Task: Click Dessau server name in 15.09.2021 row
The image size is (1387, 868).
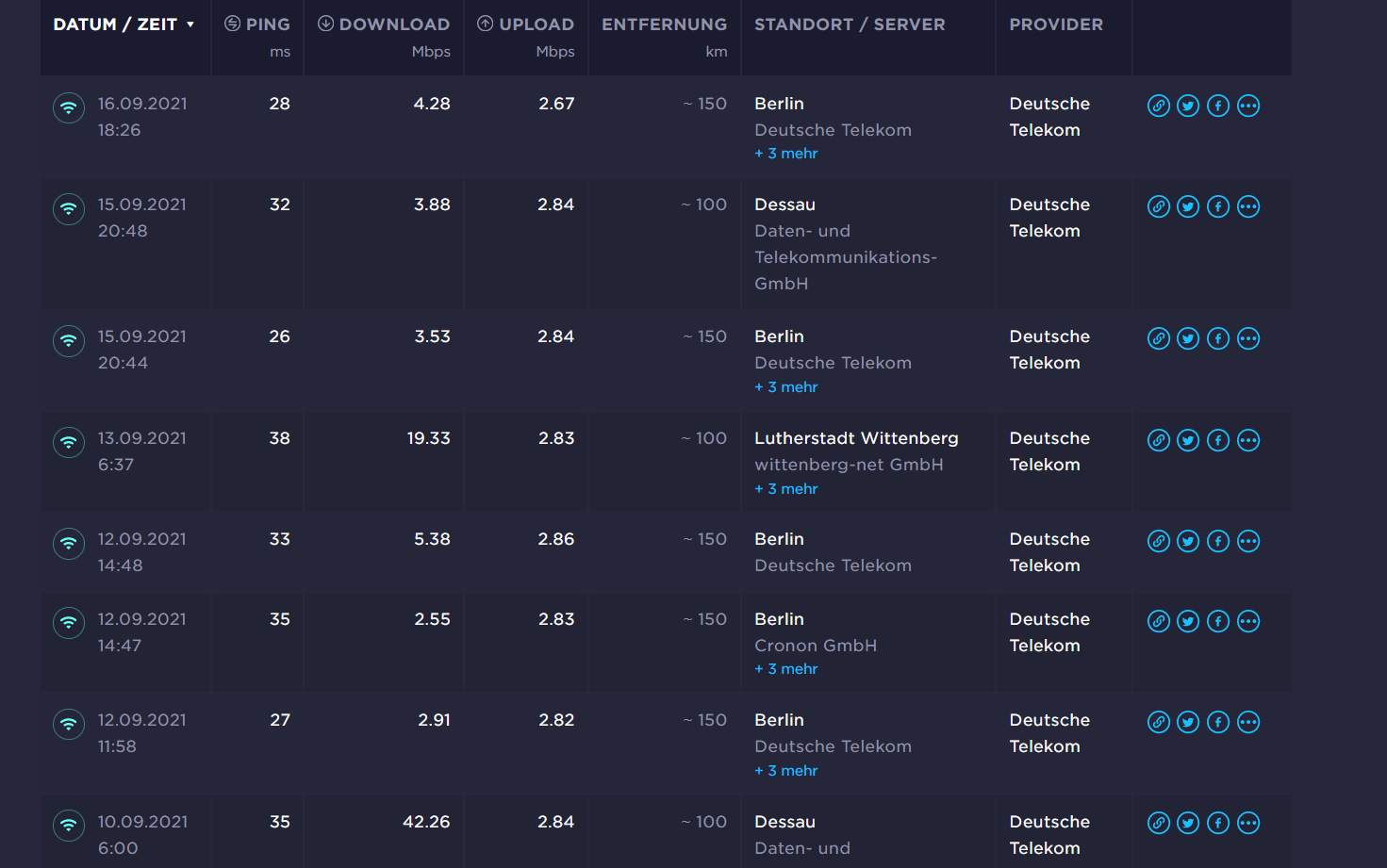Action: 784,205
